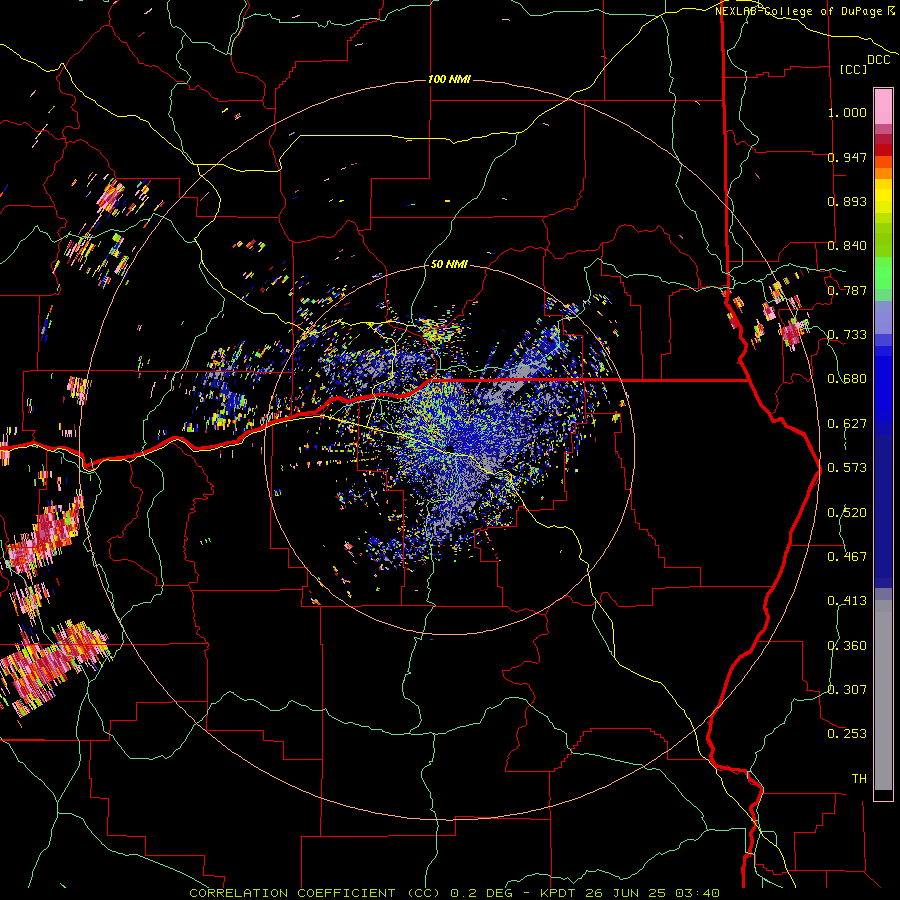This screenshot has height=900, width=900.
Task: Click the 0.360 color scale value
Action: tap(847, 646)
